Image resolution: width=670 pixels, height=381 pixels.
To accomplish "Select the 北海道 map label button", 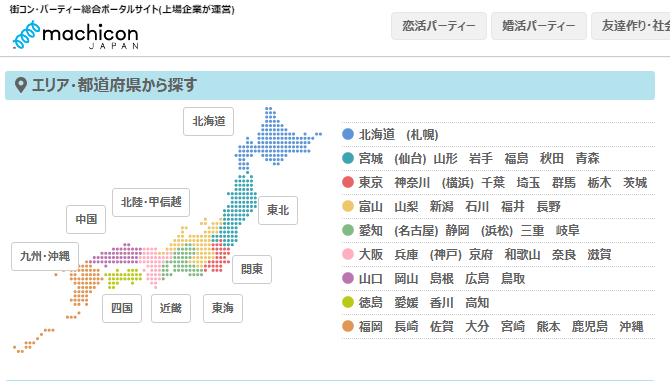I will point(209,121).
